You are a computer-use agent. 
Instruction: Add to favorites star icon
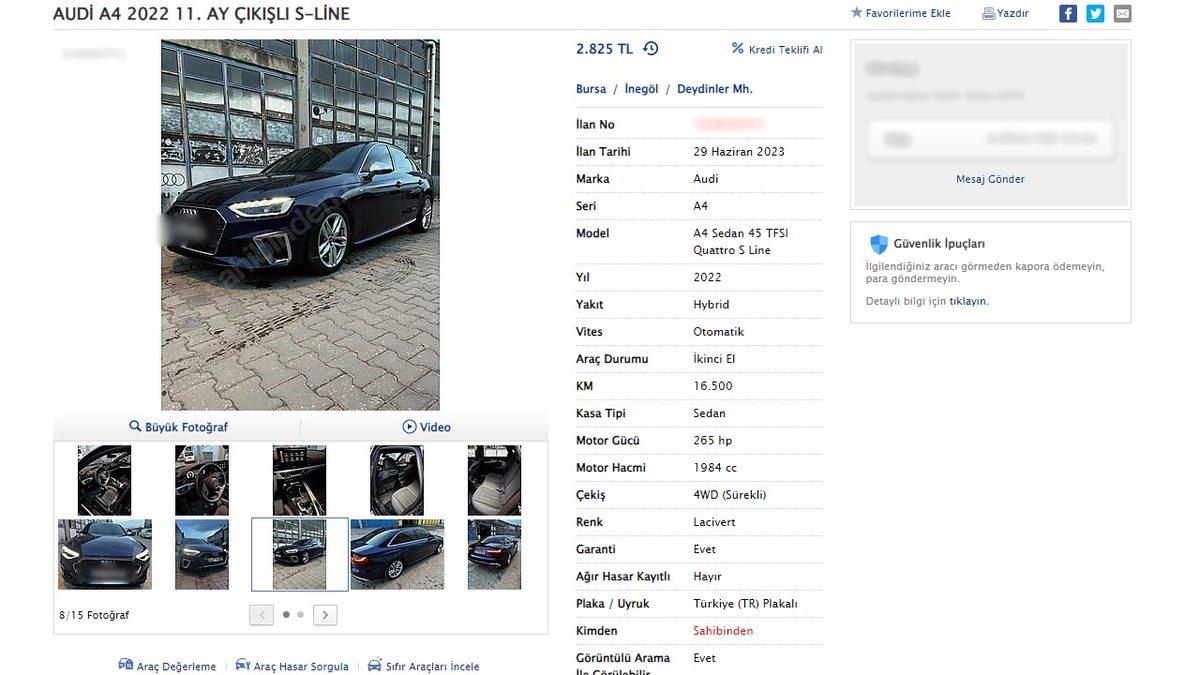pyautogui.click(x=856, y=13)
